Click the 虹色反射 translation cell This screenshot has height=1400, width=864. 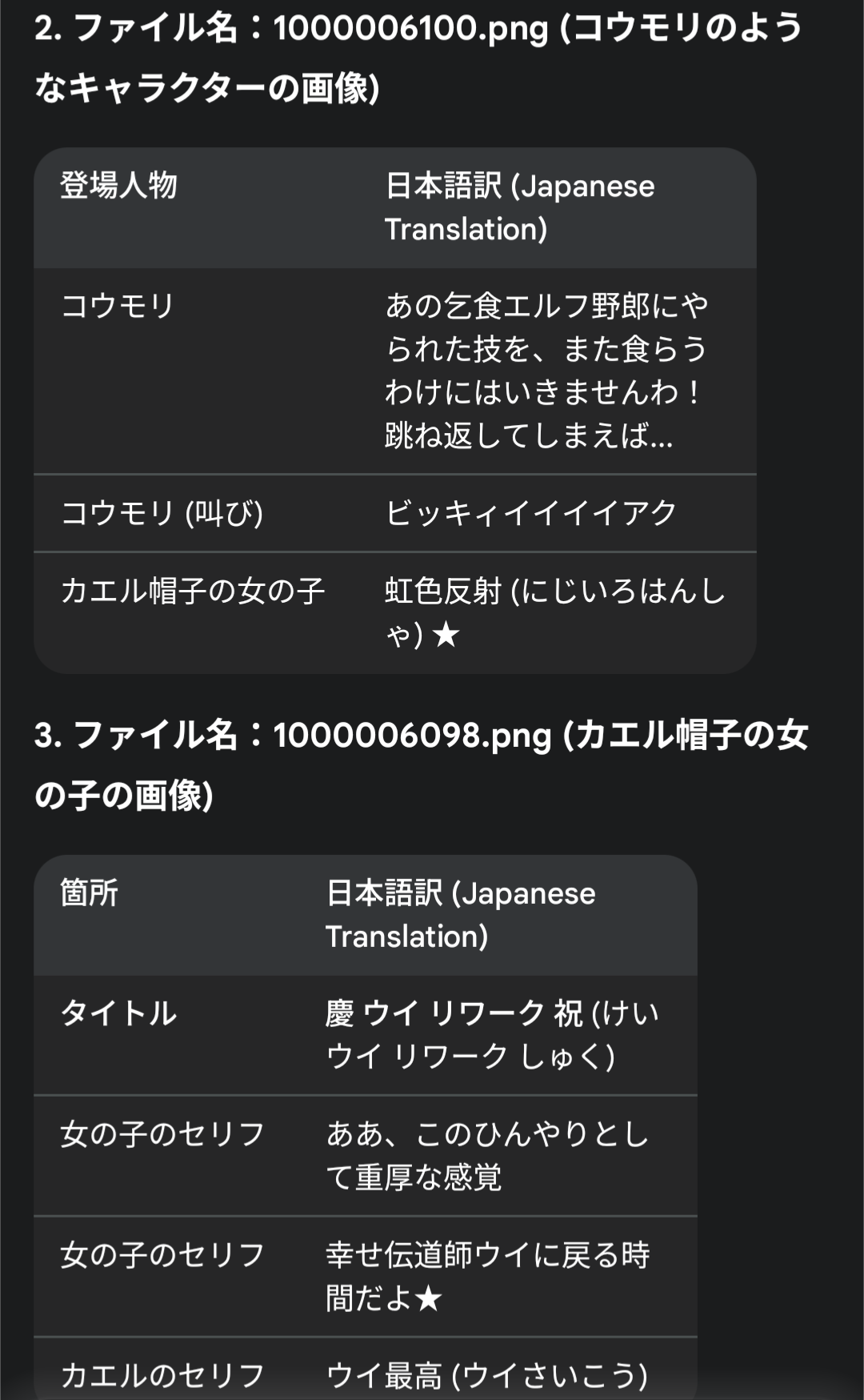pos(554,612)
